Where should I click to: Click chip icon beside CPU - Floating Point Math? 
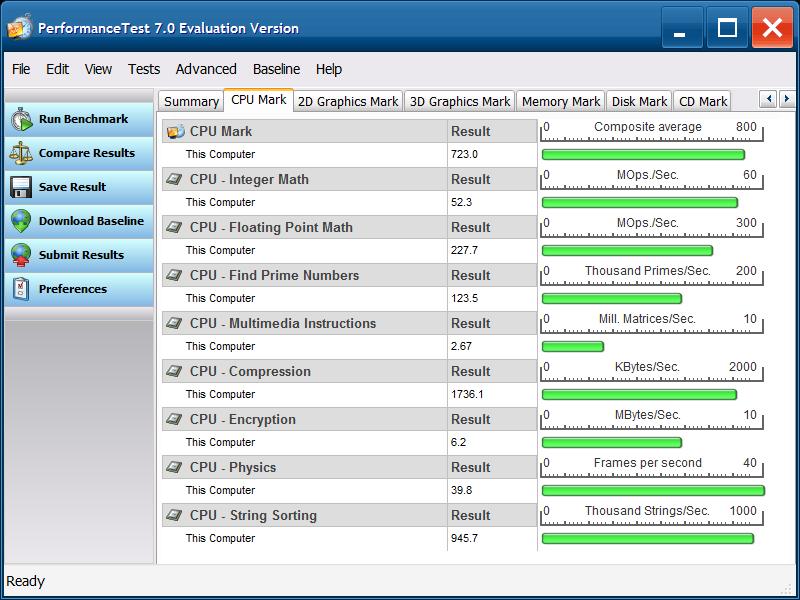point(174,227)
